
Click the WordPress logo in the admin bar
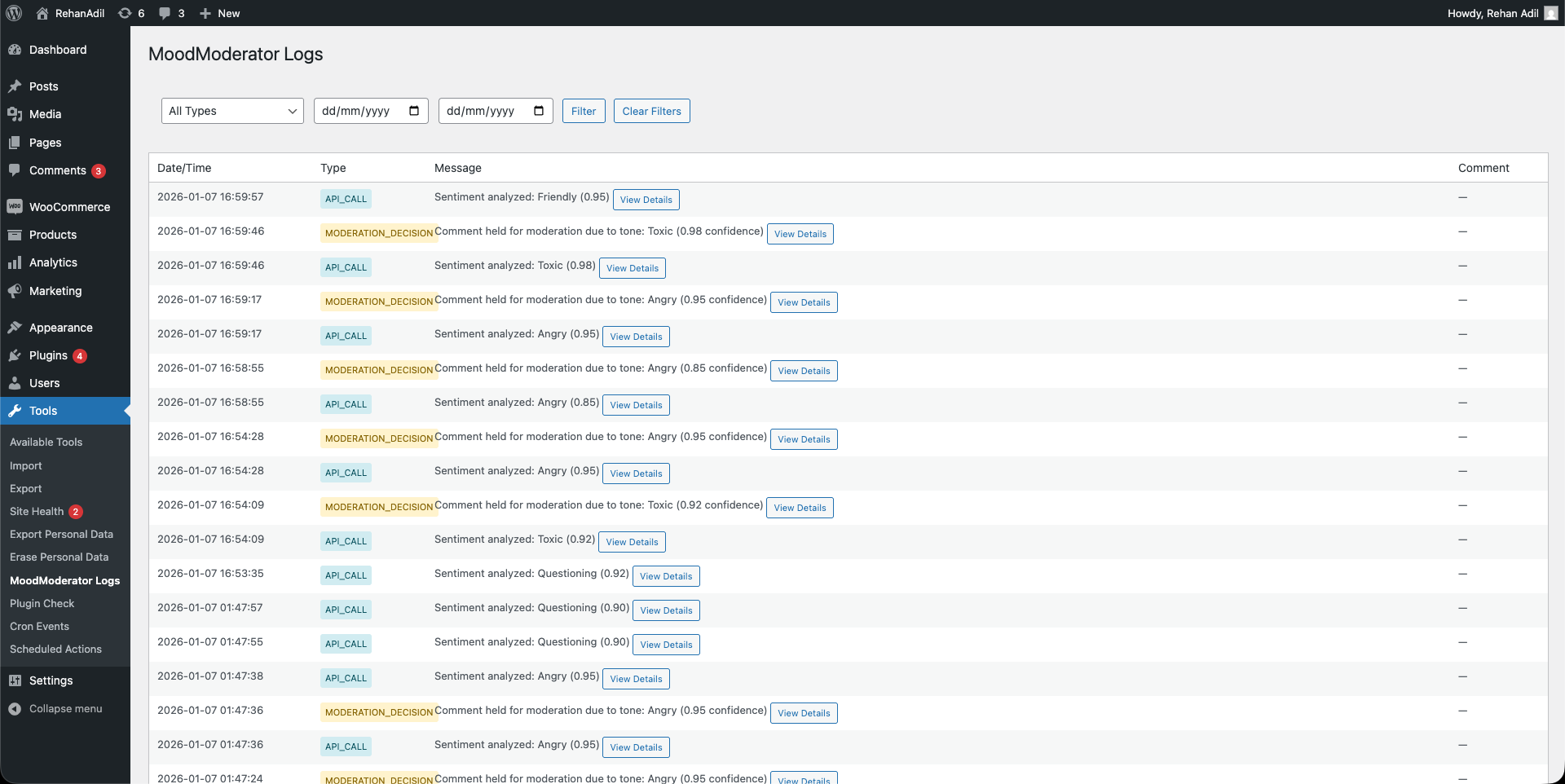(13, 13)
